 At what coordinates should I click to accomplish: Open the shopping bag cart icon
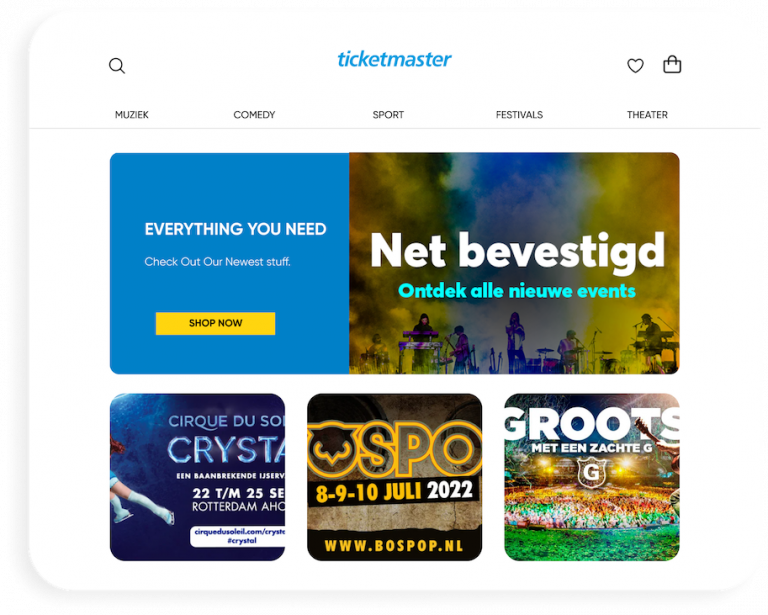point(672,64)
